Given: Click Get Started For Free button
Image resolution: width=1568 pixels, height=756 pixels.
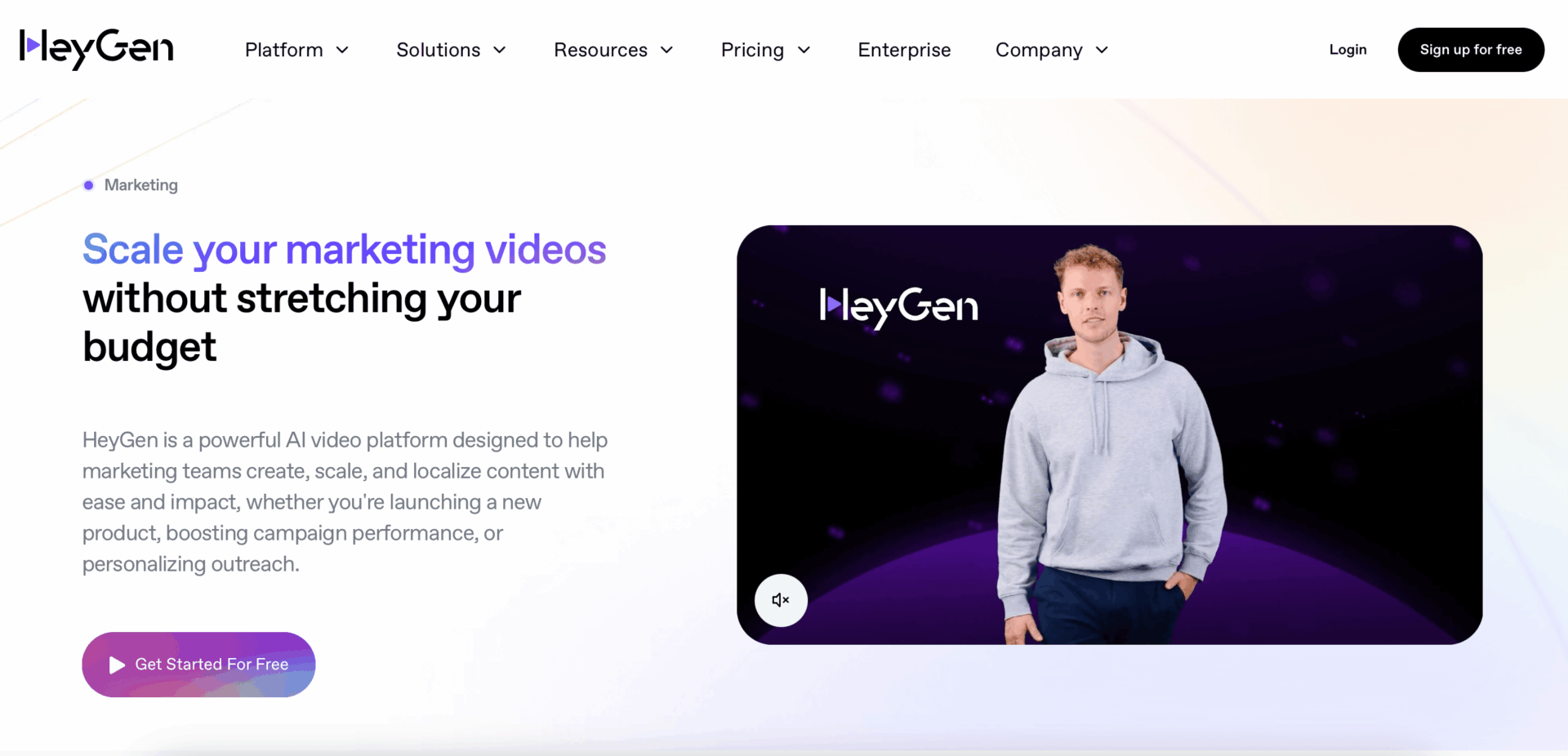Looking at the screenshot, I should coord(198,665).
